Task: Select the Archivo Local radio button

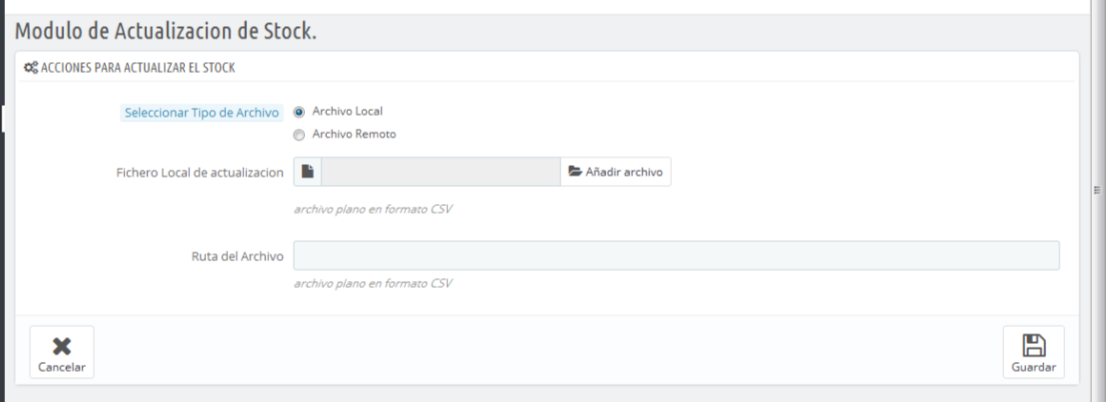Action: point(299,112)
